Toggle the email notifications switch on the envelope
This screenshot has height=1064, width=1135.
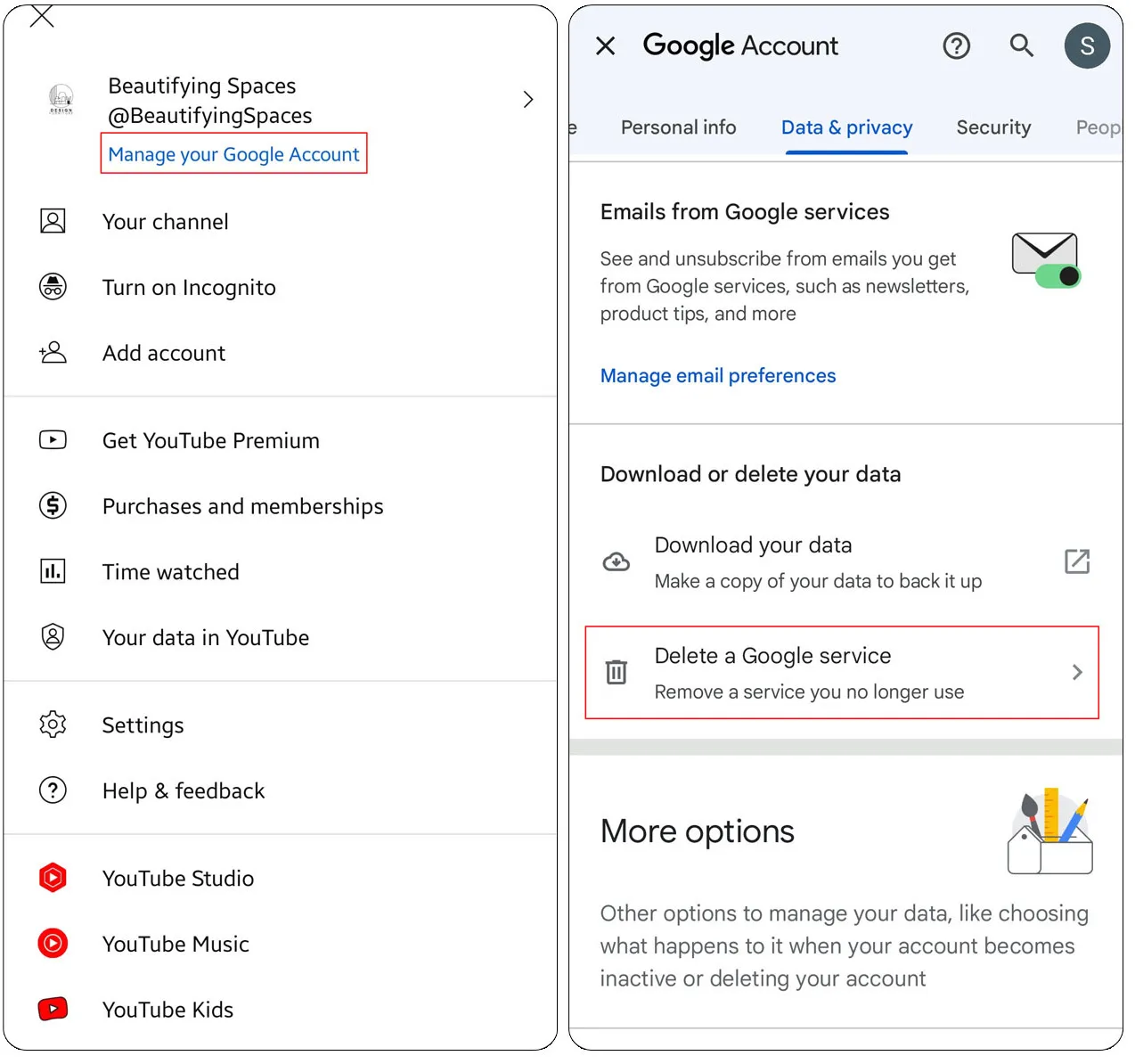coord(1059,278)
